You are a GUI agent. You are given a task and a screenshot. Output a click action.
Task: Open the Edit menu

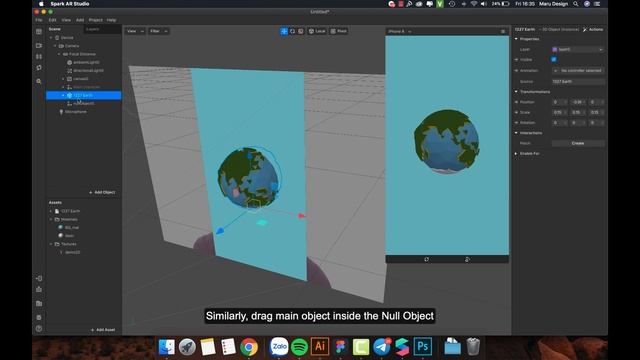point(53,20)
